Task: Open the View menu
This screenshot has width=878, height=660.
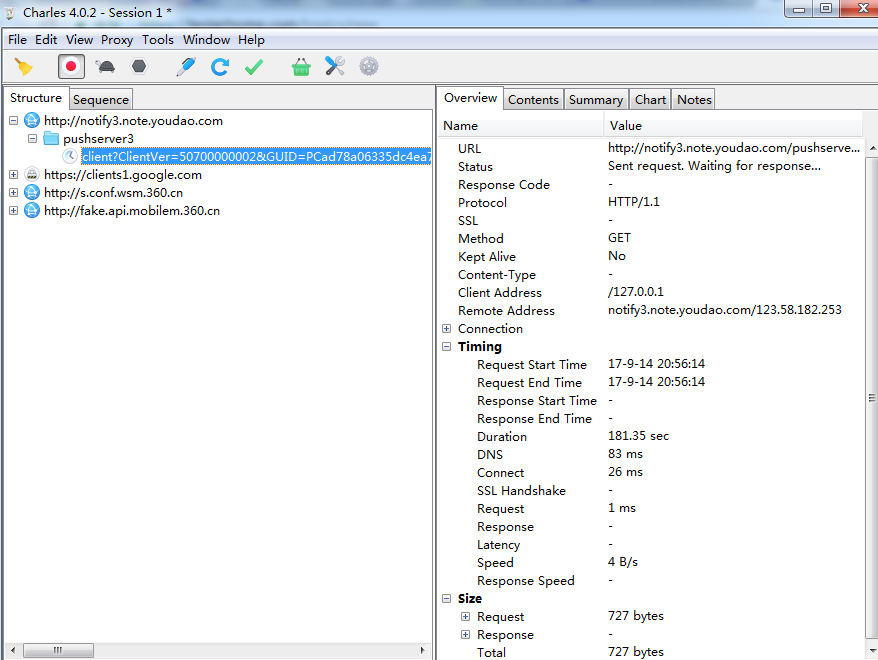Action: click(x=80, y=40)
